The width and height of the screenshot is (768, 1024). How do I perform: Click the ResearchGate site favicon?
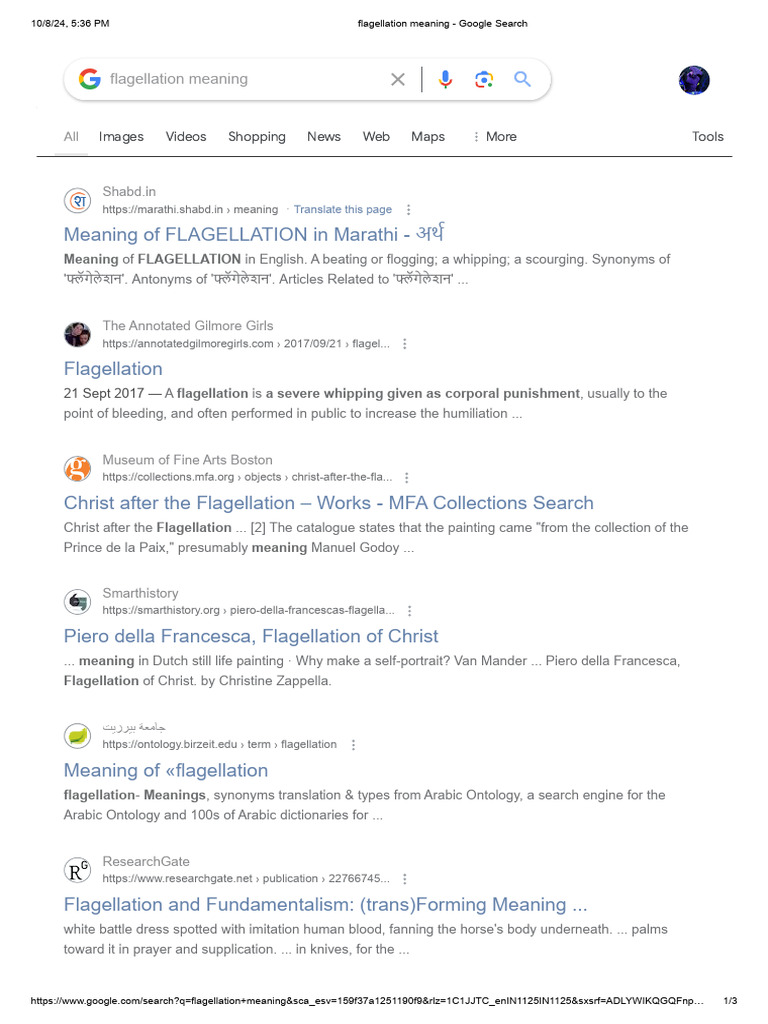click(x=77, y=870)
